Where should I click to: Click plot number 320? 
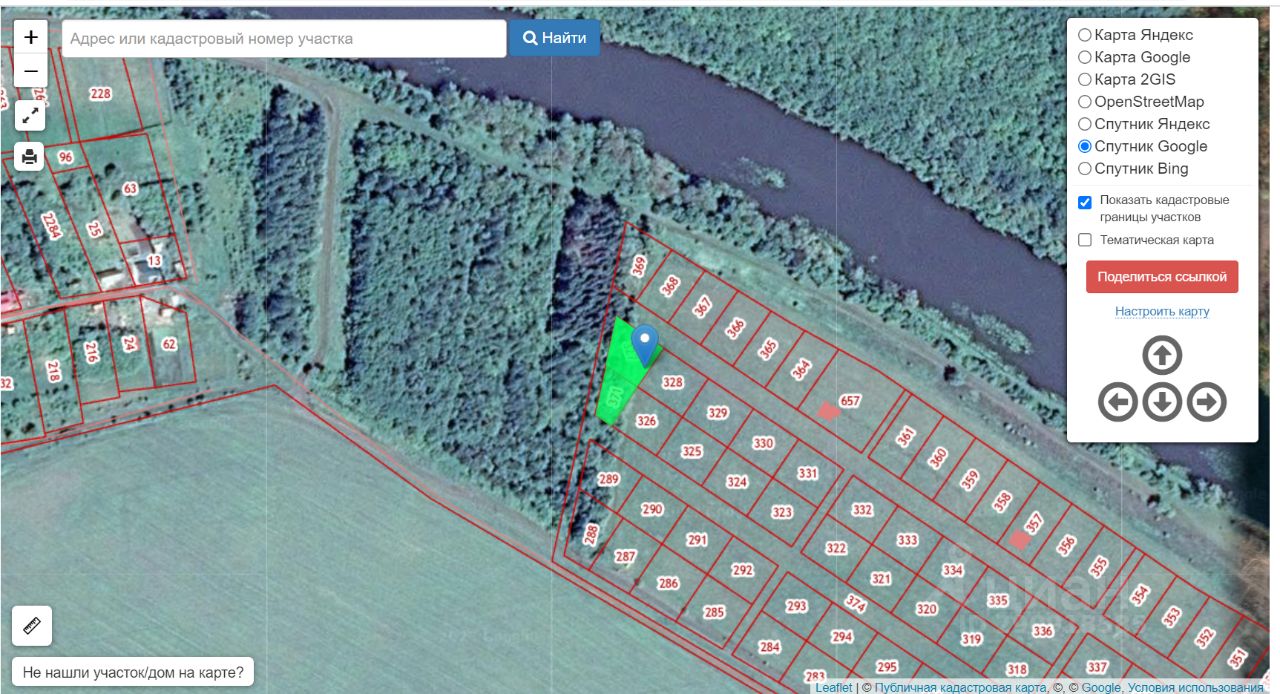[x=927, y=609]
